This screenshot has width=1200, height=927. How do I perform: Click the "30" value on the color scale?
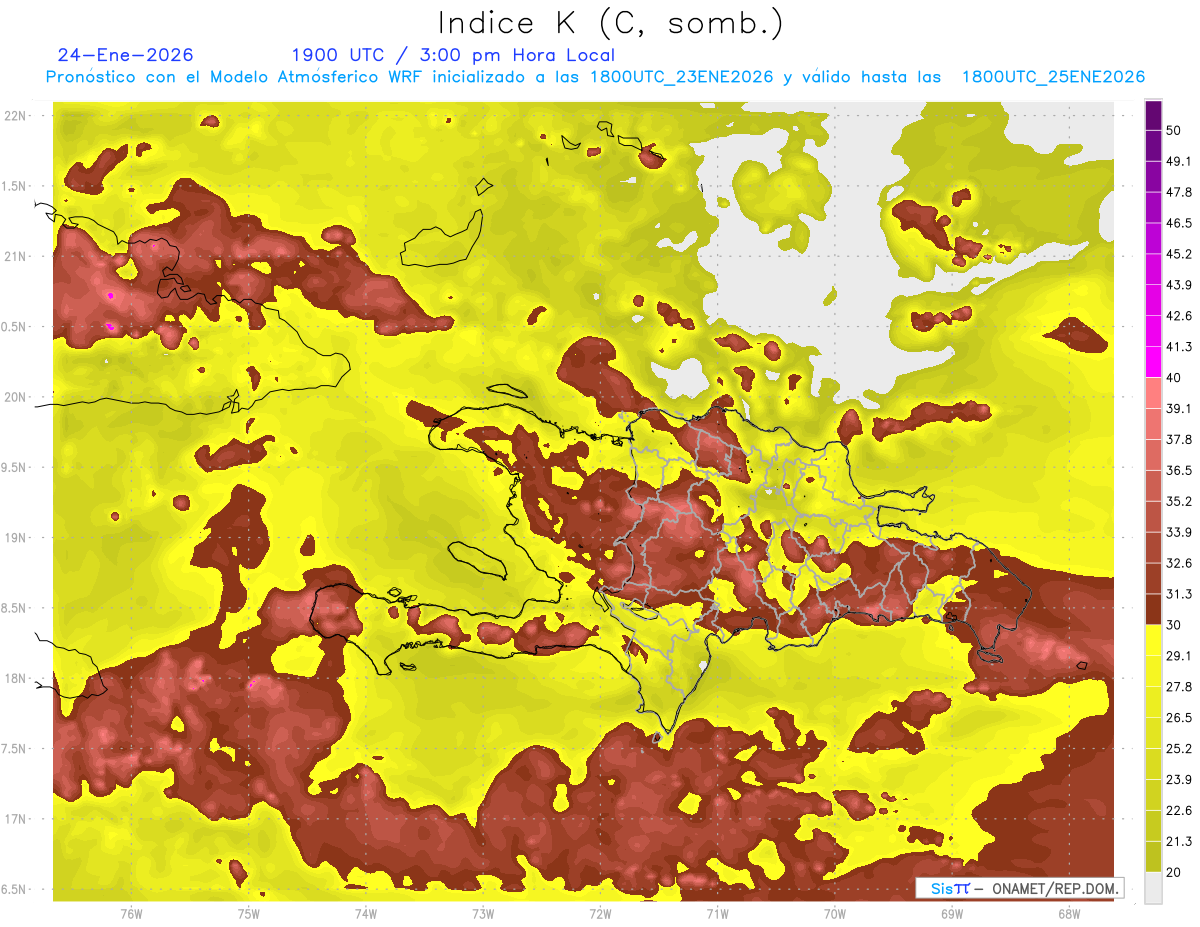pyautogui.click(x=1175, y=624)
